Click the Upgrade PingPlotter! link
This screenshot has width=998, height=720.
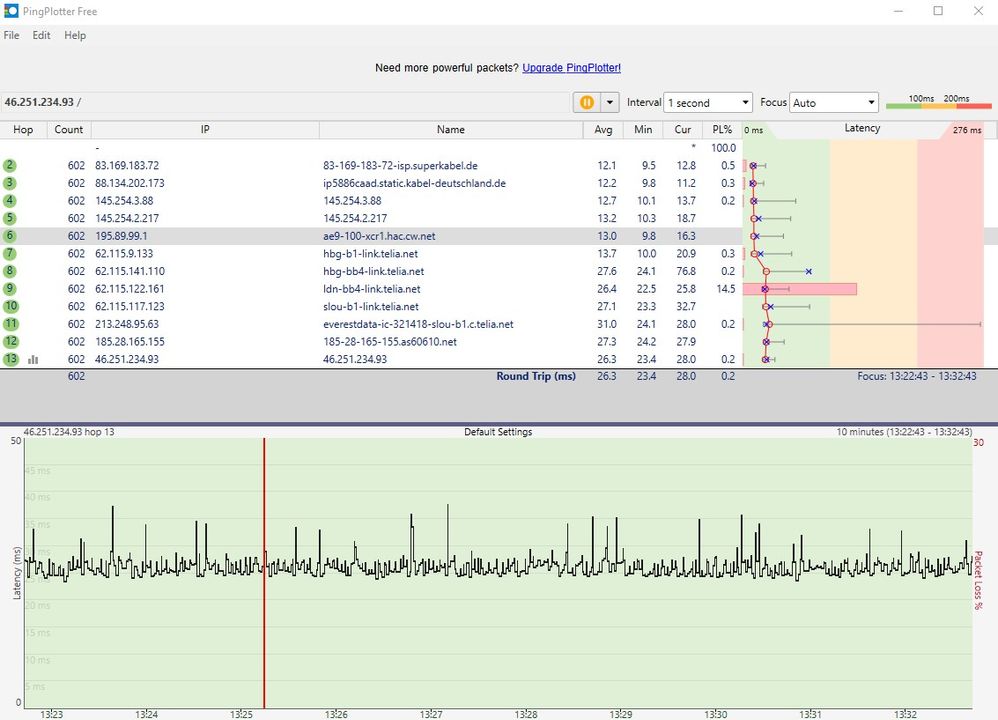coord(571,68)
